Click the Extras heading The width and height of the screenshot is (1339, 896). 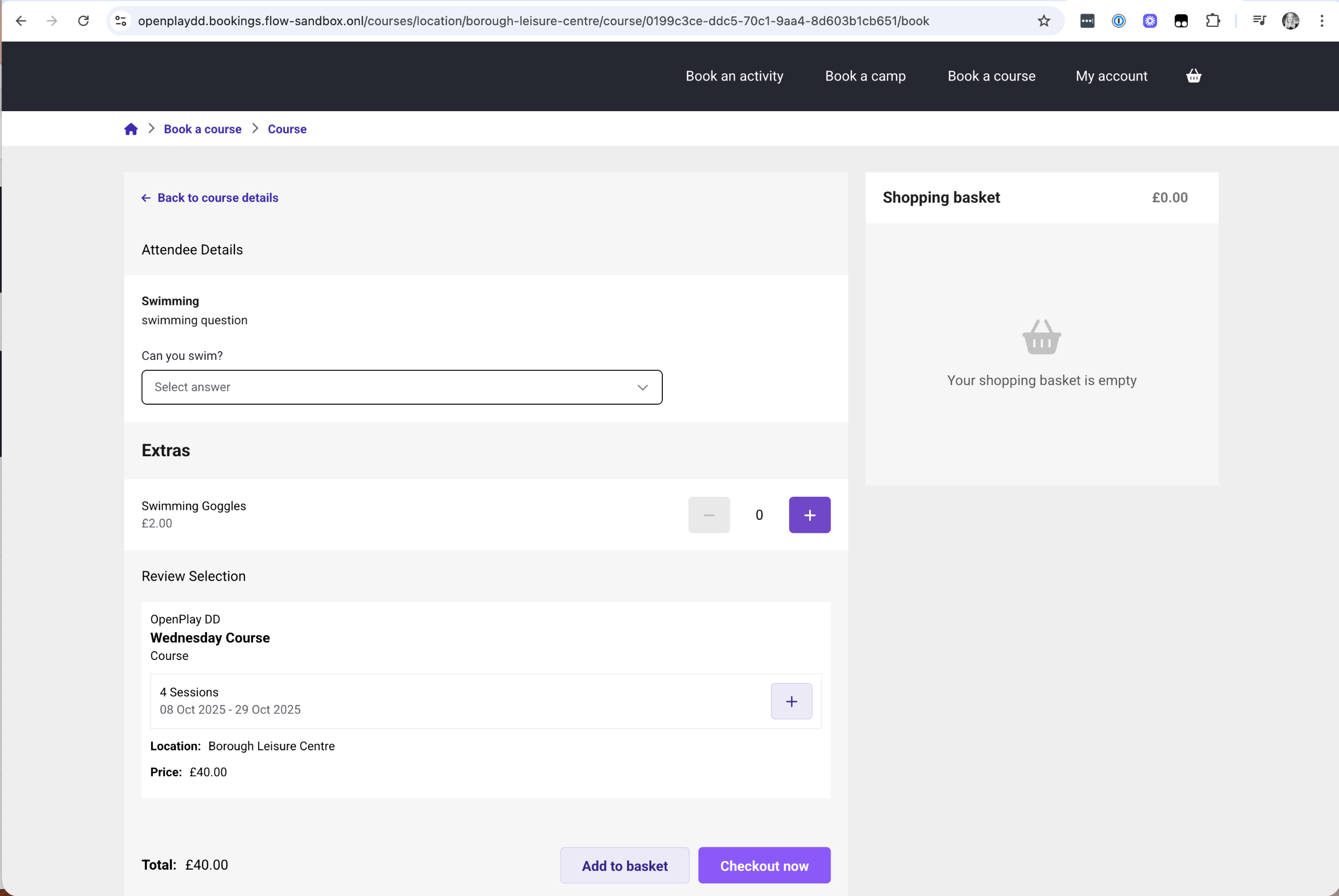pyautogui.click(x=166, y=450)
